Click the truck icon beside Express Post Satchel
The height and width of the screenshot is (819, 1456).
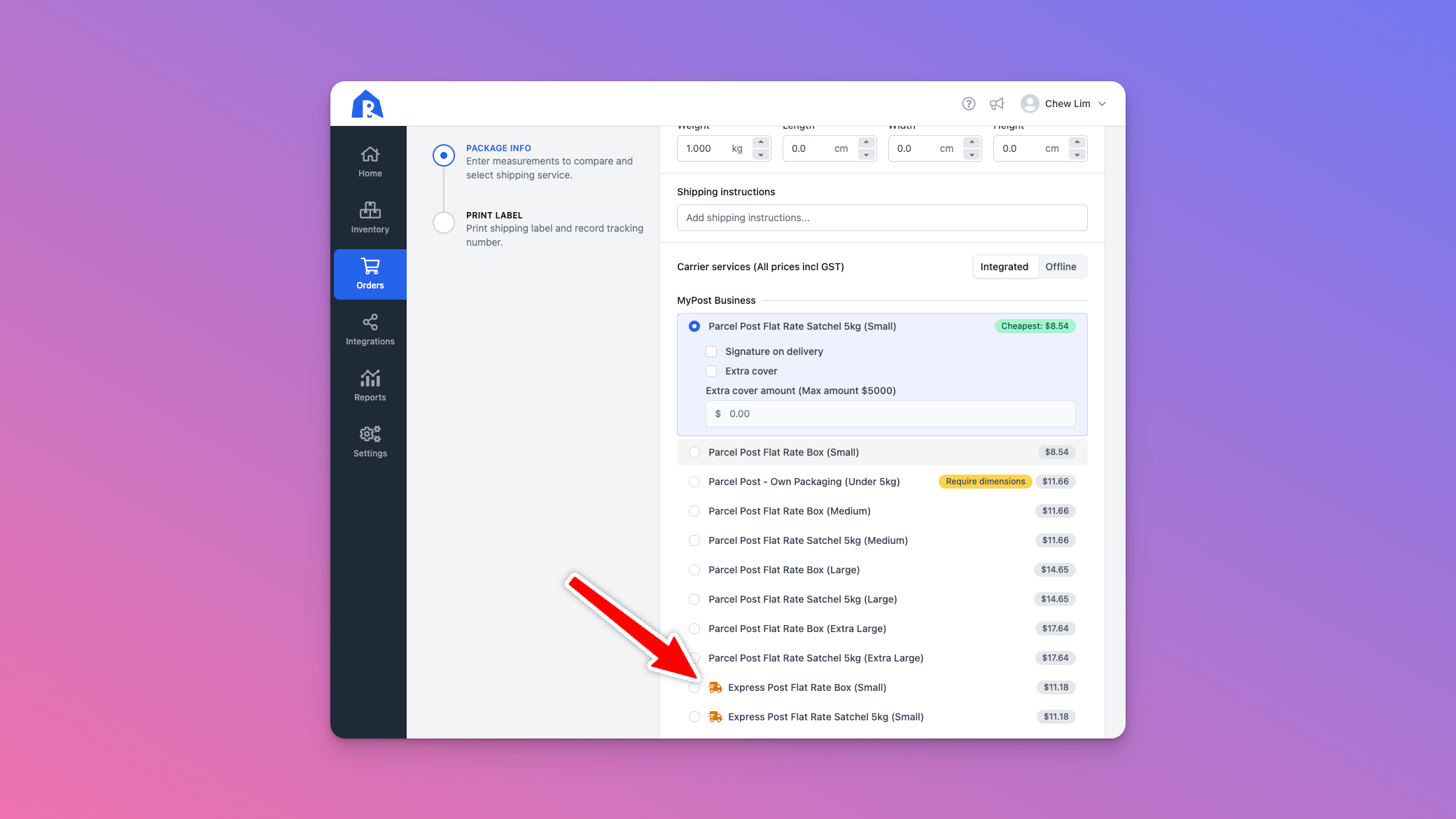715,717
